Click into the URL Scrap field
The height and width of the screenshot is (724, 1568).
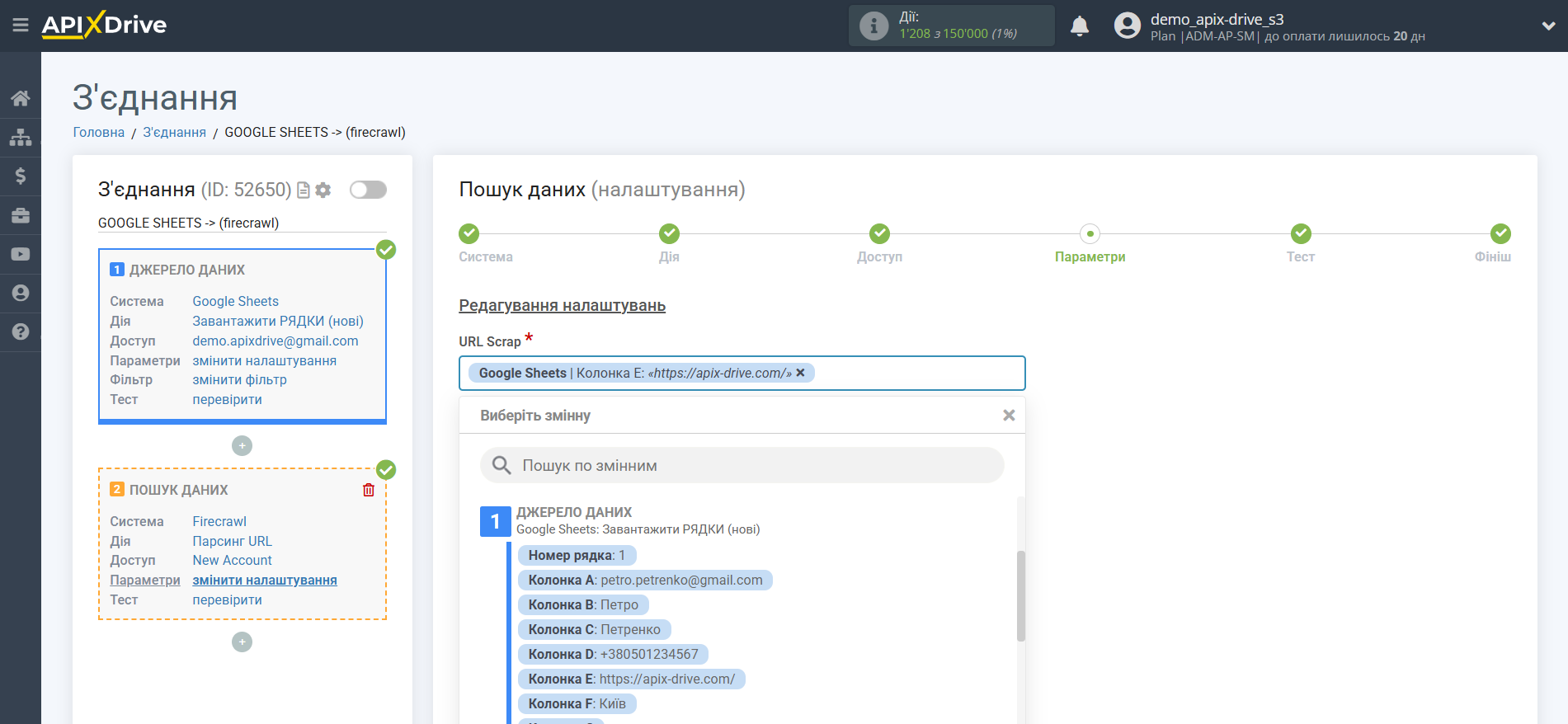[x=742, y=373]
